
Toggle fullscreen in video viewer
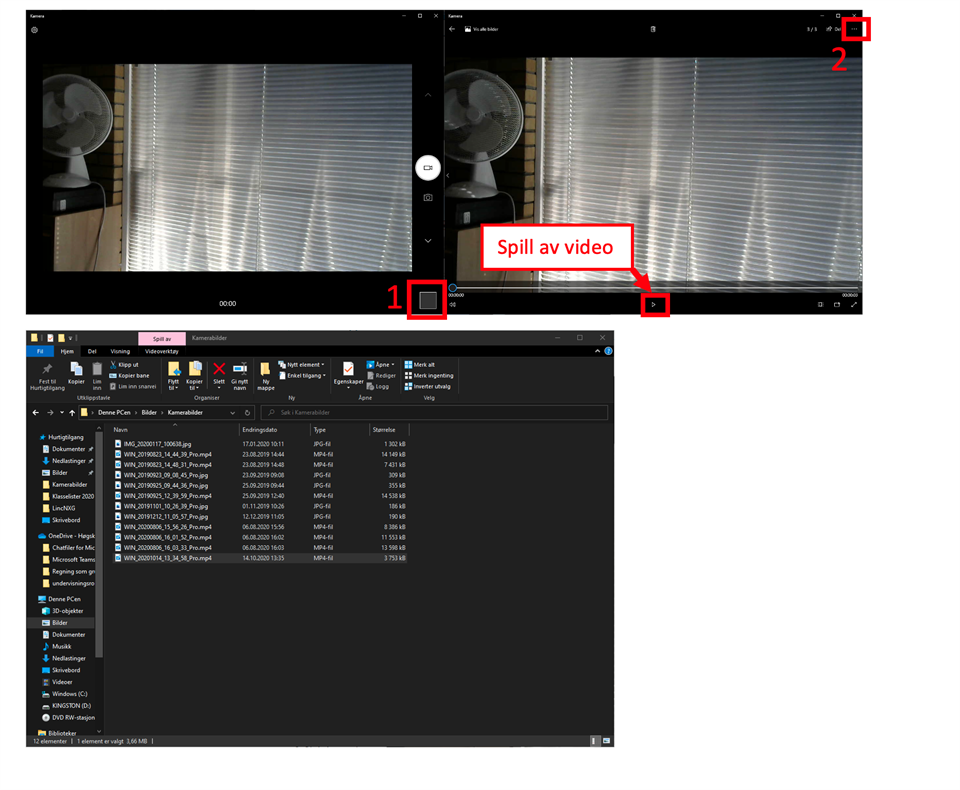tap(854, 304)
